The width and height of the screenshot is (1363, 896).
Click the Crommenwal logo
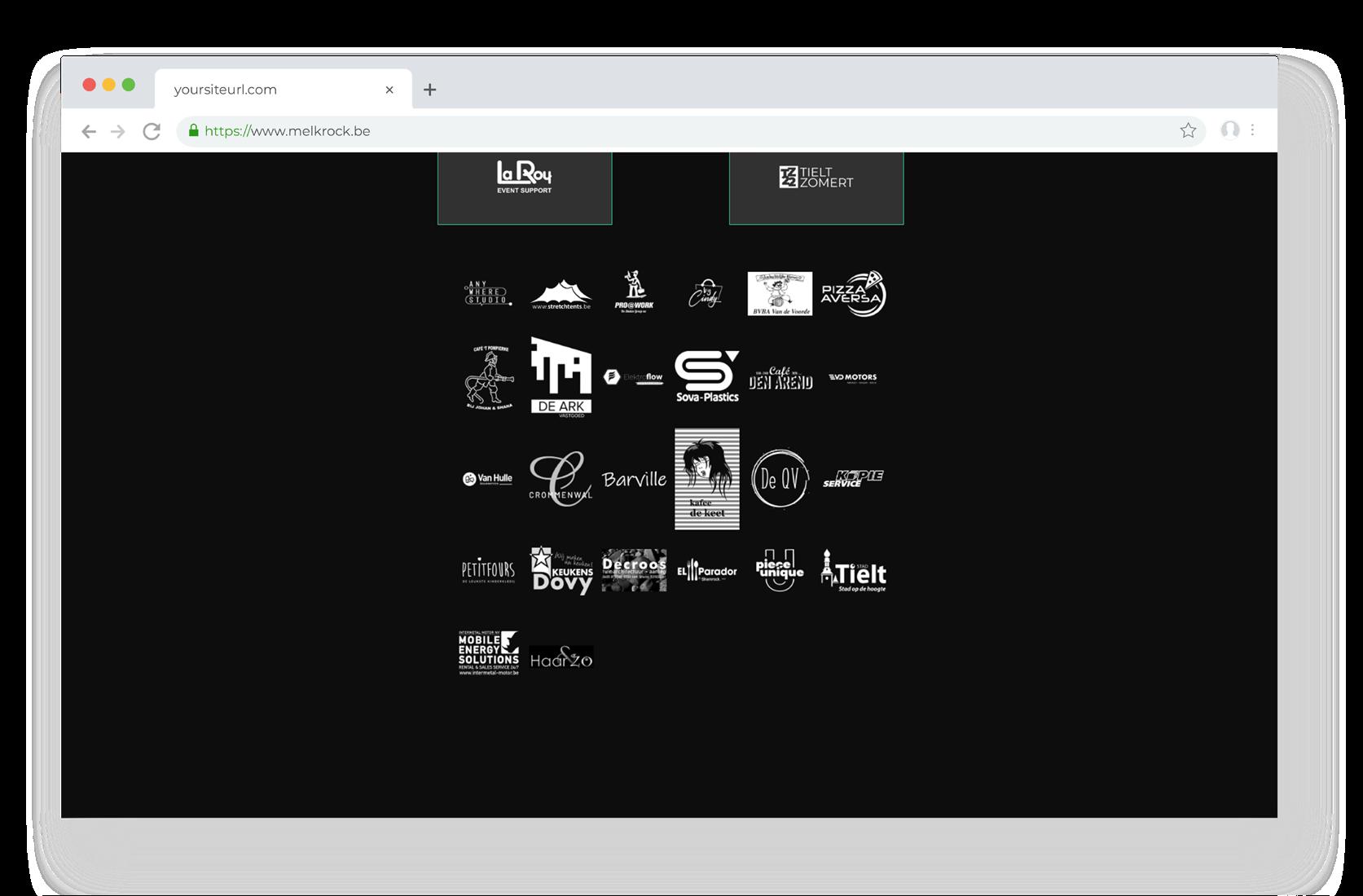[x=561, y=479]
